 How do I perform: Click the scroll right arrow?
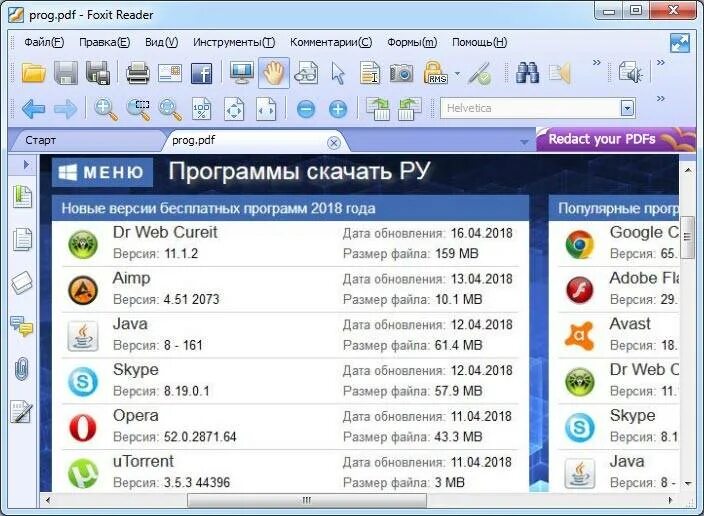[670, 500]
